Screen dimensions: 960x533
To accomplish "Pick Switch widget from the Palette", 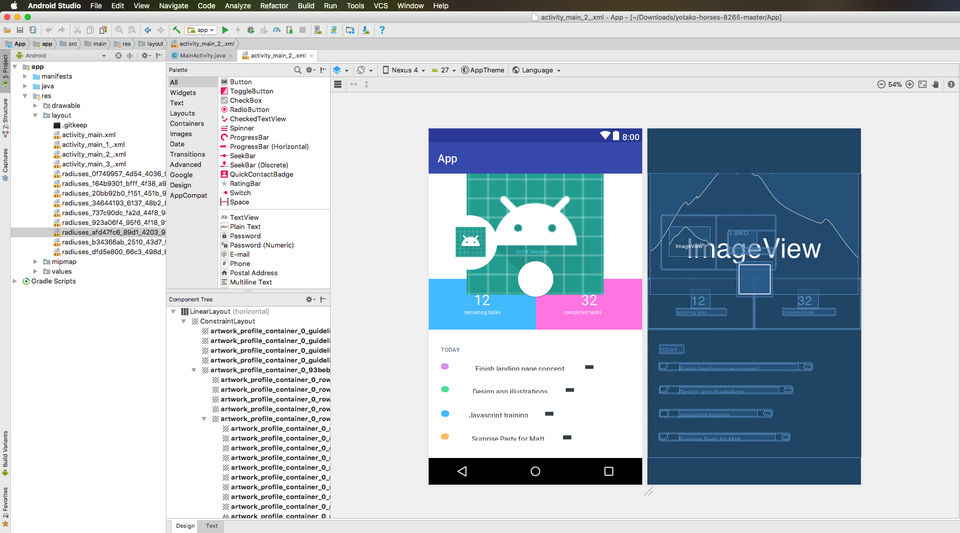I will (x=240, y=193).
